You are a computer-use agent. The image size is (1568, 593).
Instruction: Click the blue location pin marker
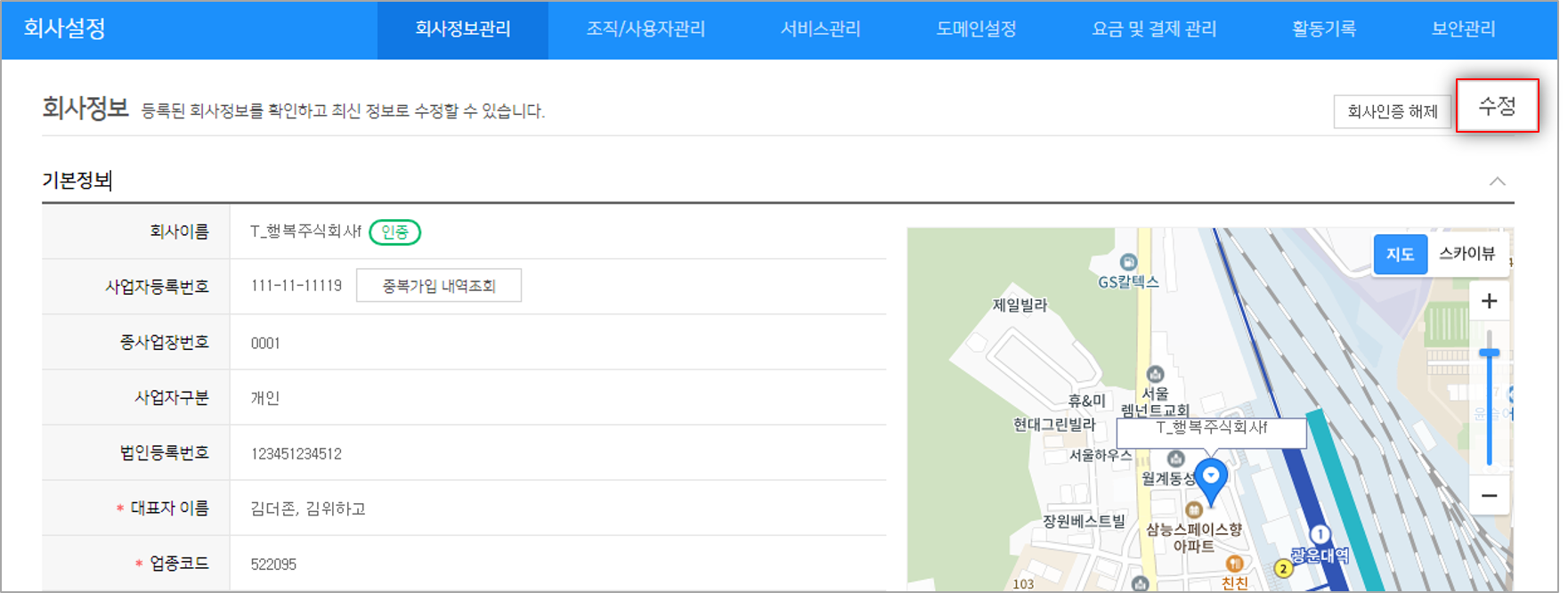1210,478
